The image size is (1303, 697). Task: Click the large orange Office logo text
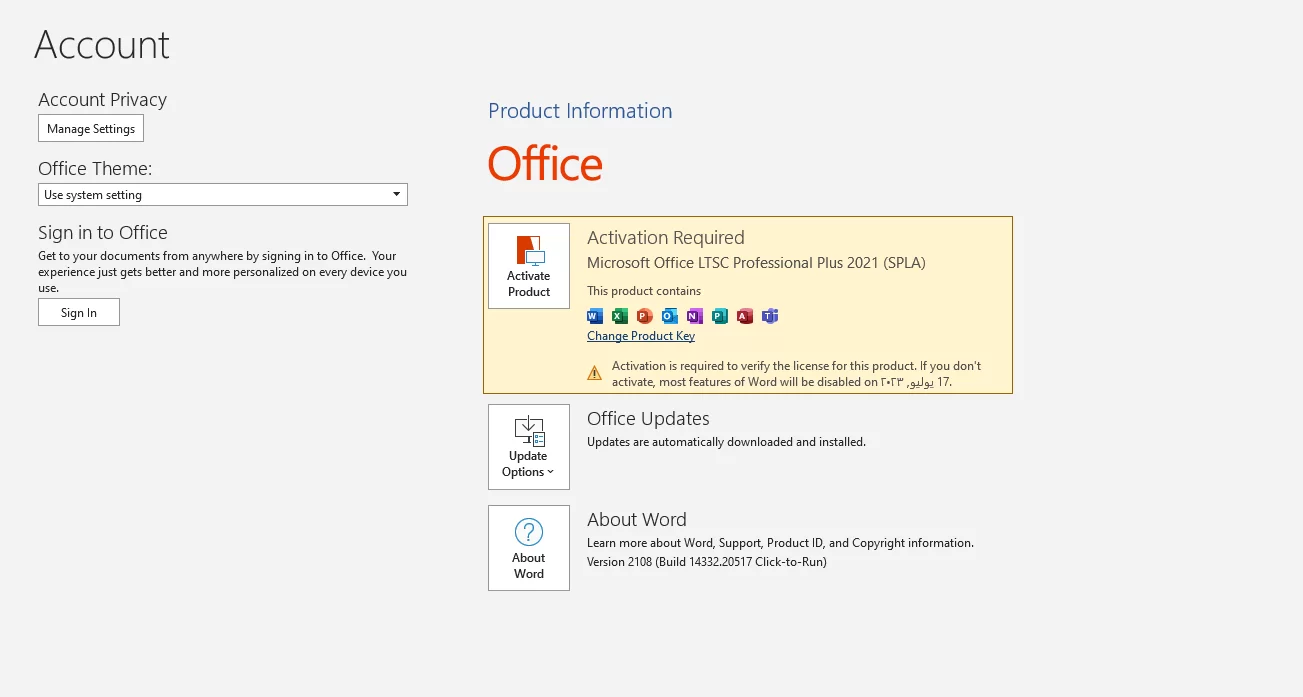[545, 164]
